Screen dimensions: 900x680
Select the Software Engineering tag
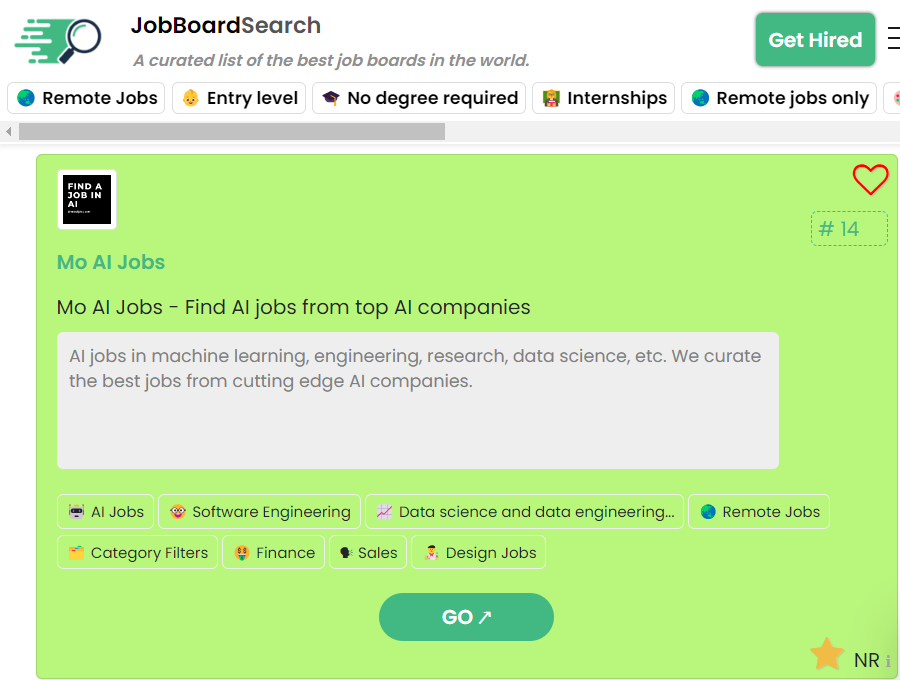(x=259, y=512)
